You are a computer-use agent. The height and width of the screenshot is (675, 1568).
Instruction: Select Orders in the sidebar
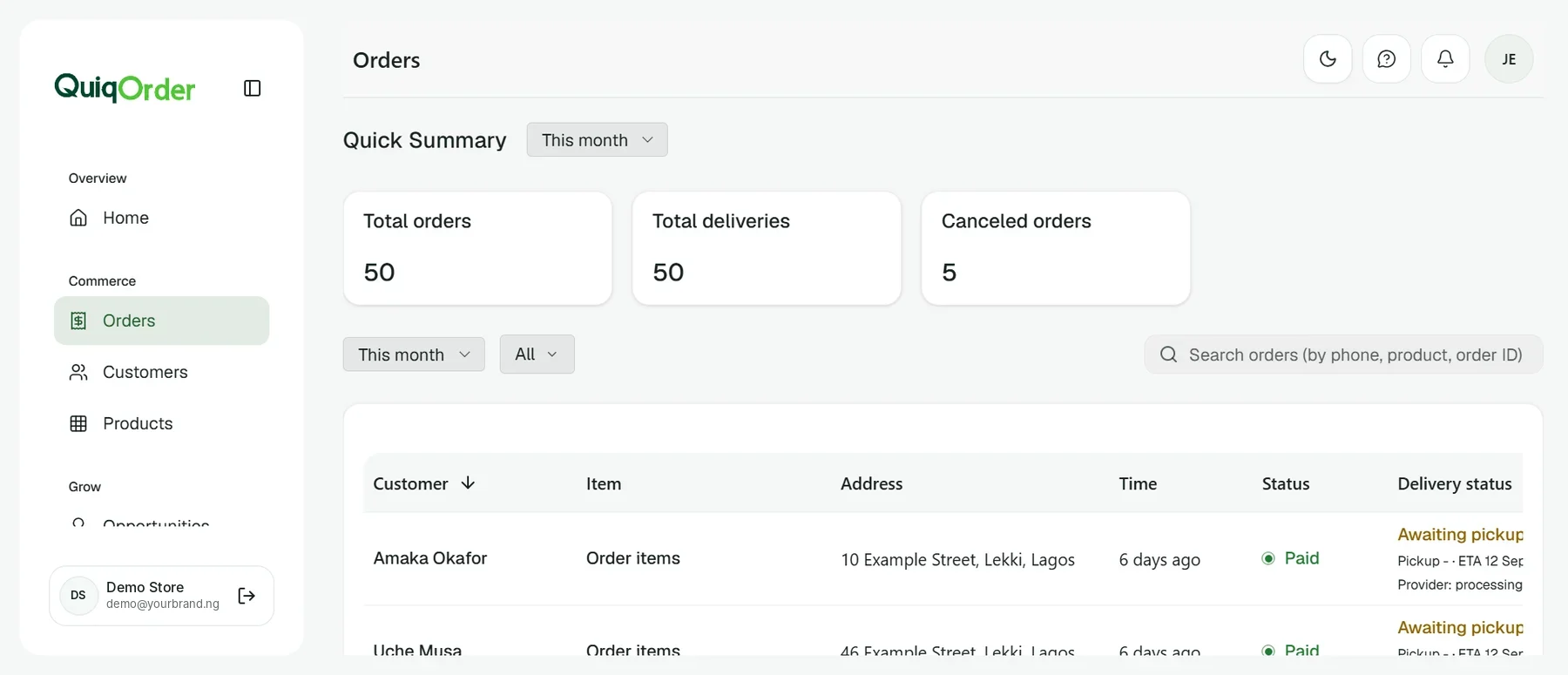point(161,321)
